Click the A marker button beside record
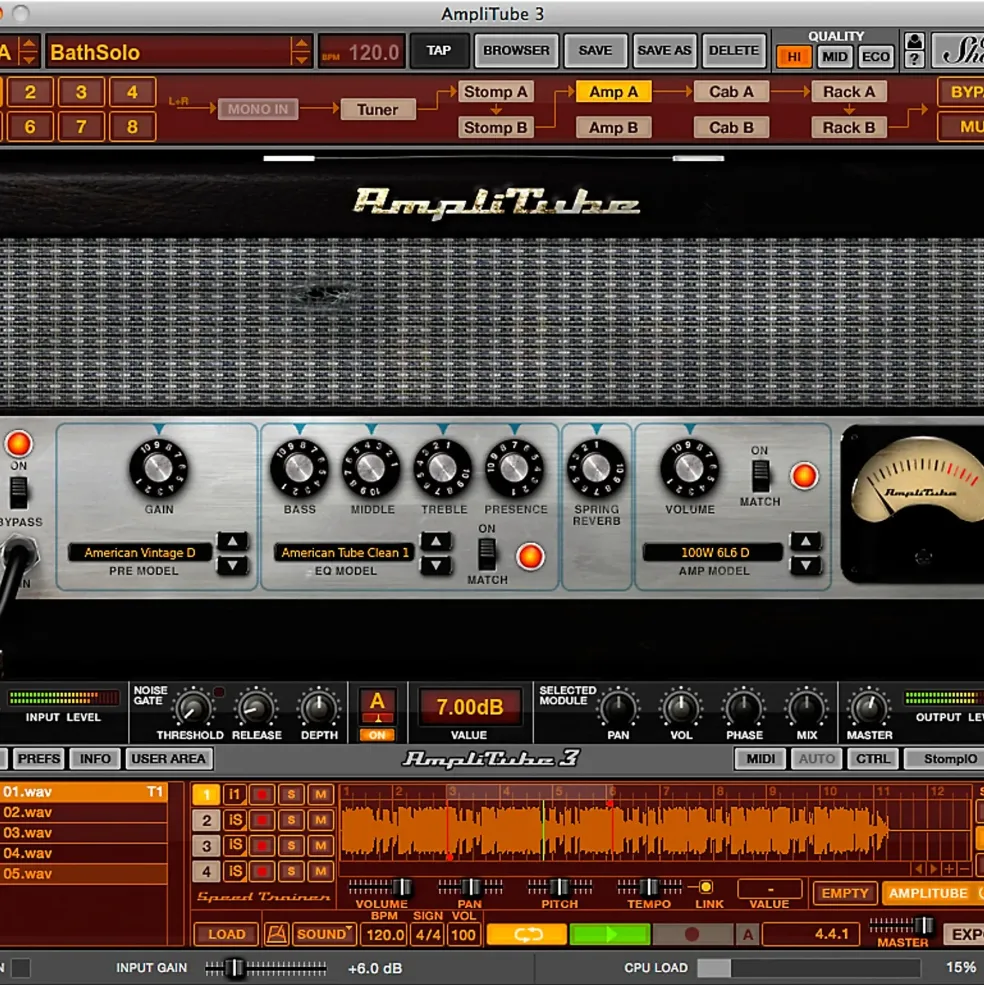Screen dimensions: 984x985 point(748,934)
